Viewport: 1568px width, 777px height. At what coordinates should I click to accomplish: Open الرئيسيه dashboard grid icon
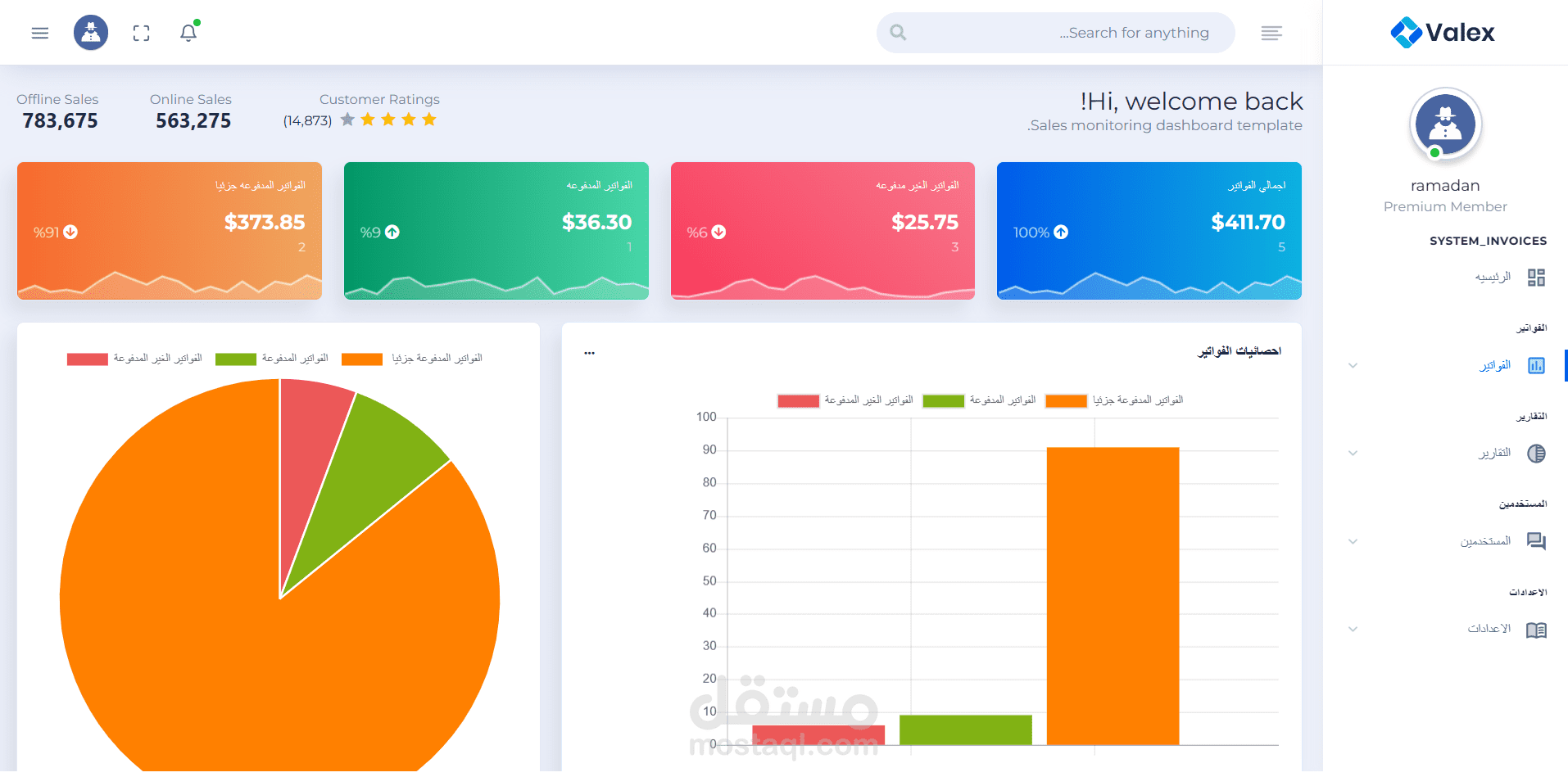coord(1536,278)
